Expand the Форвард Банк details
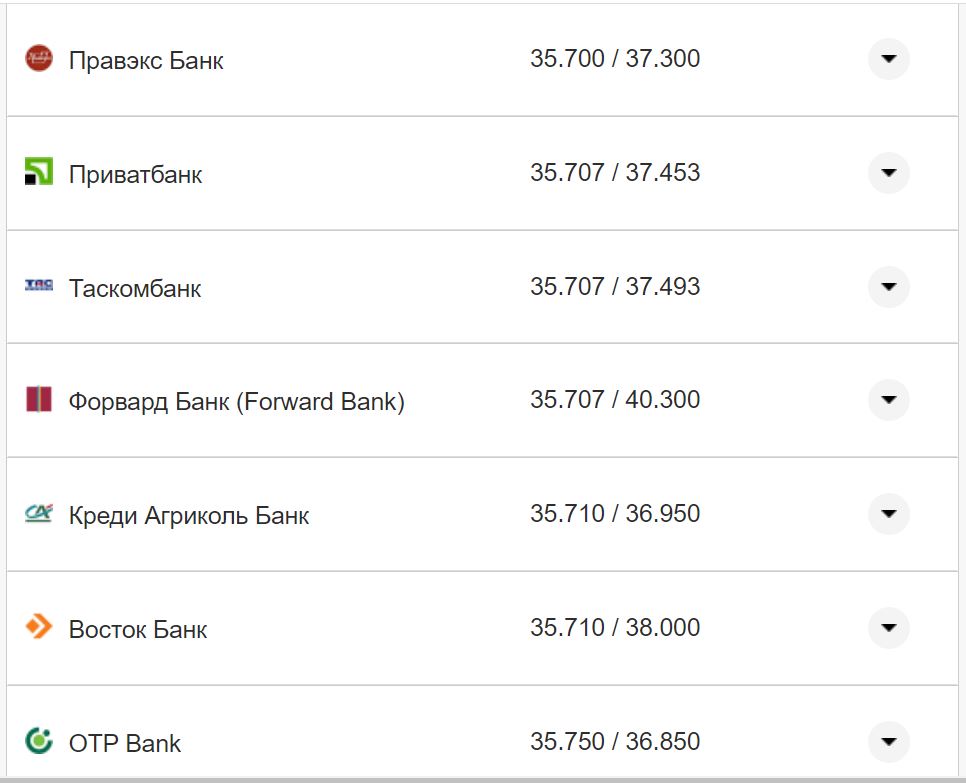966x783 pixels. (x=888, y=400)
